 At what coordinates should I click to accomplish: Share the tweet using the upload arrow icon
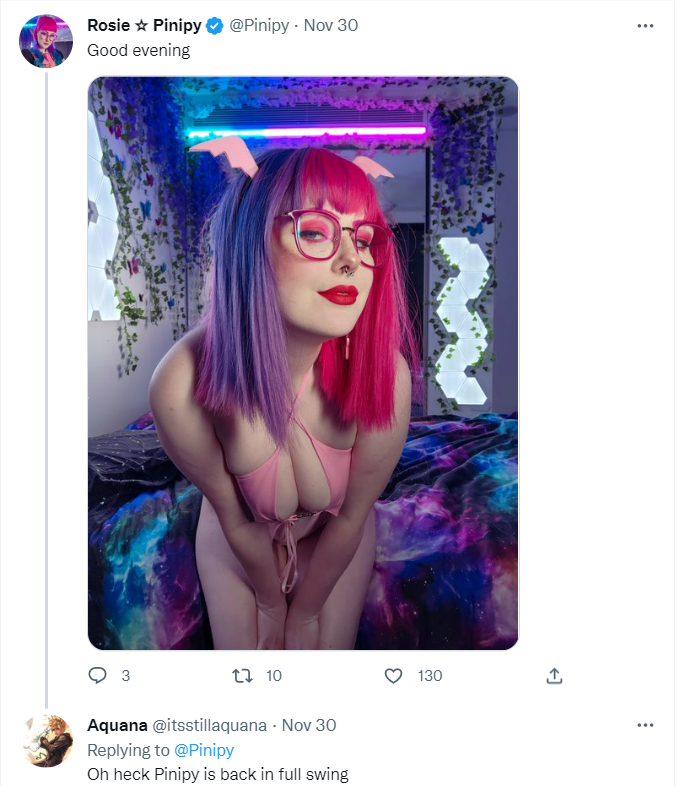554,676
